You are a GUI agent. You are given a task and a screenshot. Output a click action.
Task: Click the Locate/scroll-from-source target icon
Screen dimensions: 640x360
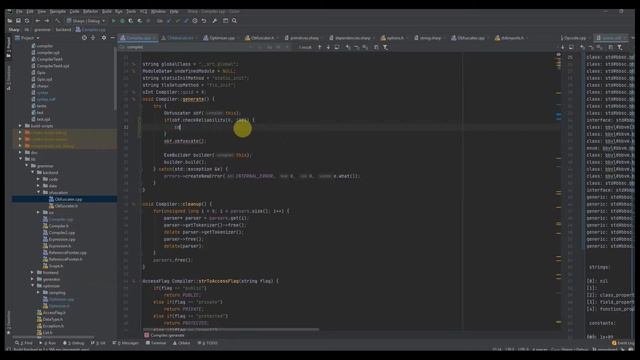pyautogui.click(x=84, y=38)
